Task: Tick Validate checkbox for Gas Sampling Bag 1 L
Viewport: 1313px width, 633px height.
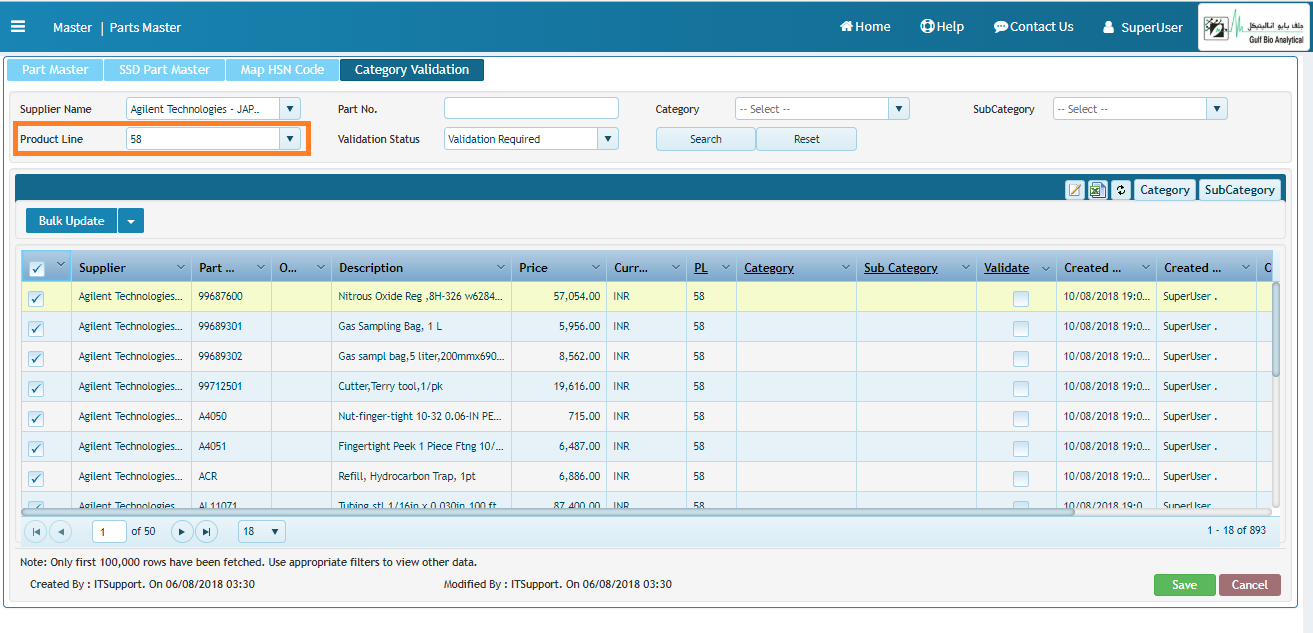Action: 1020,329
